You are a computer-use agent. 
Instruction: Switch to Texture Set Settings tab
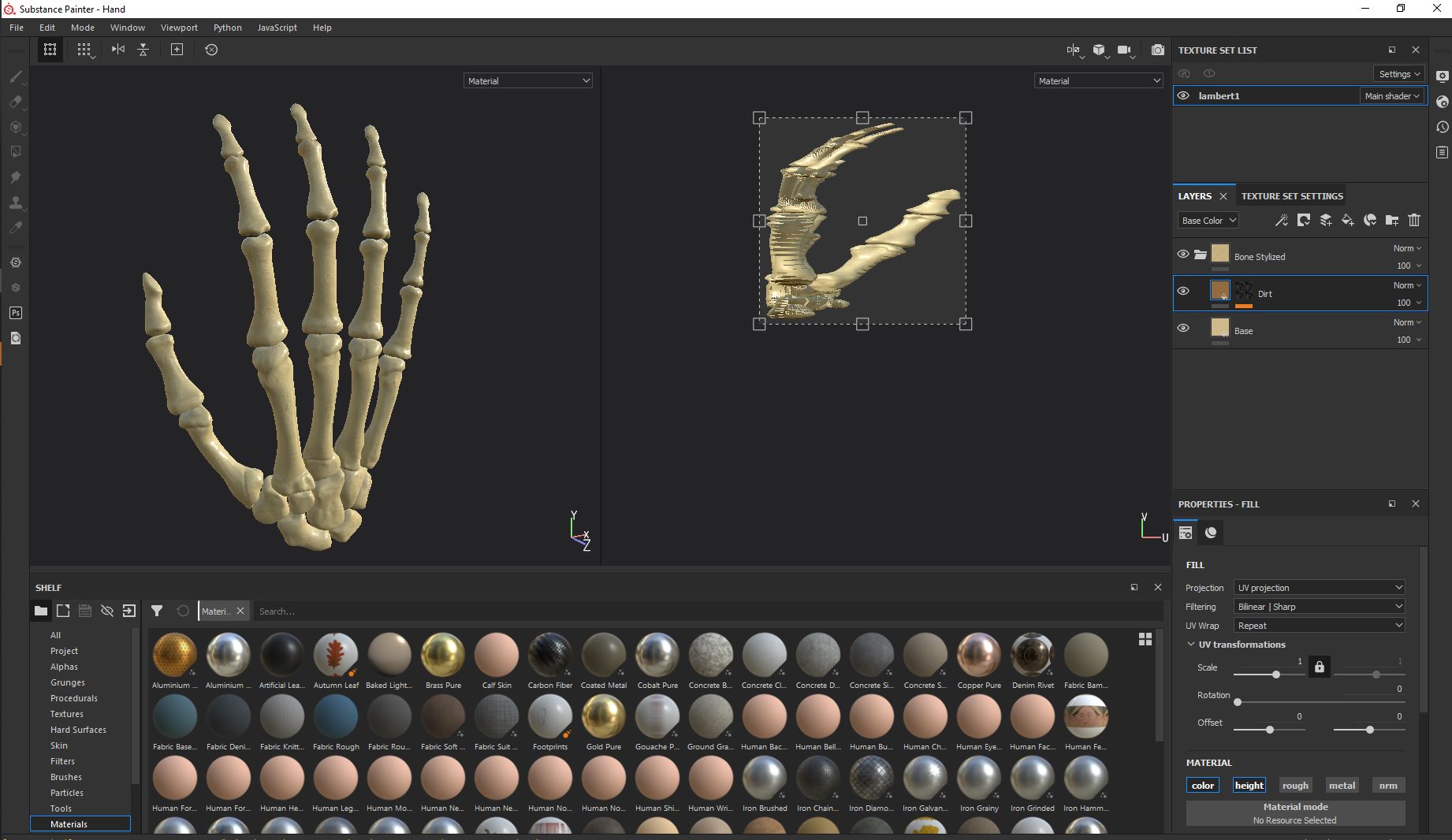1292,196
